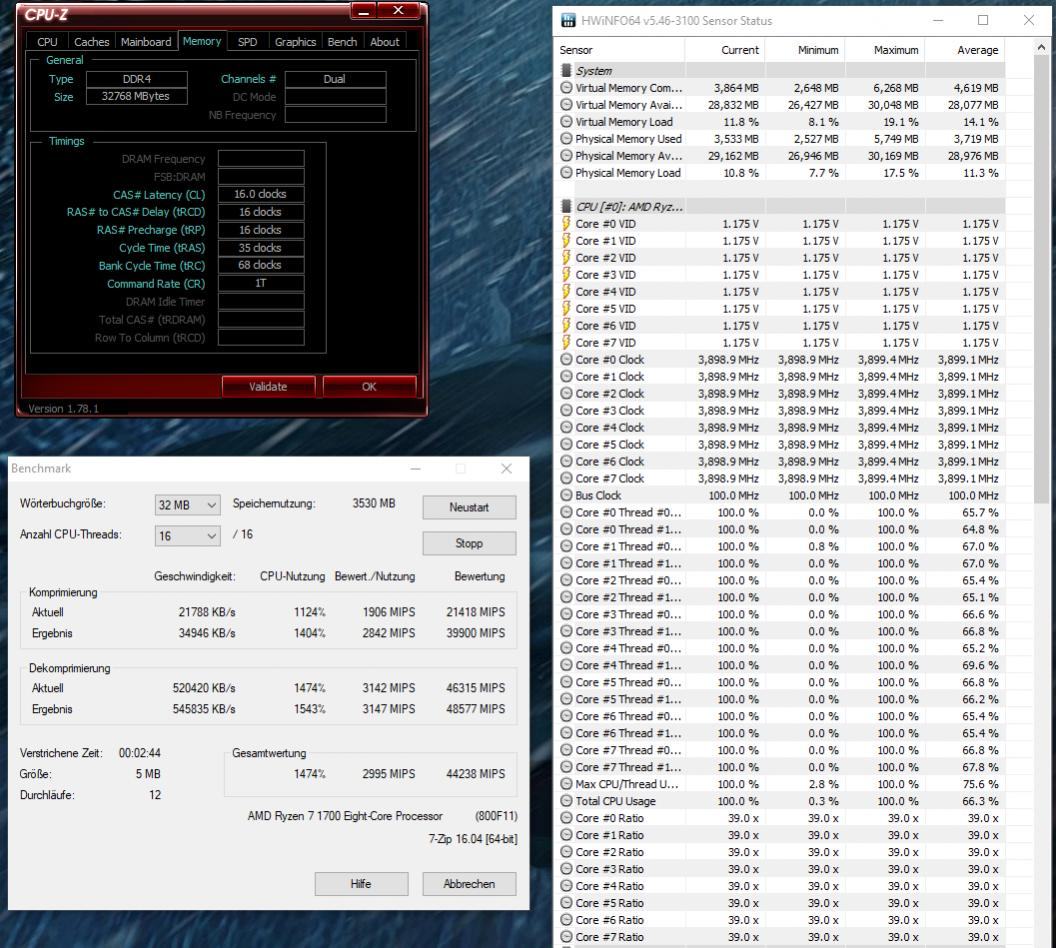The height and width of the screenshot is (948, 1056).
Task: Click the HWiNFO64 title bar app icon
Action: coord(568,20)
